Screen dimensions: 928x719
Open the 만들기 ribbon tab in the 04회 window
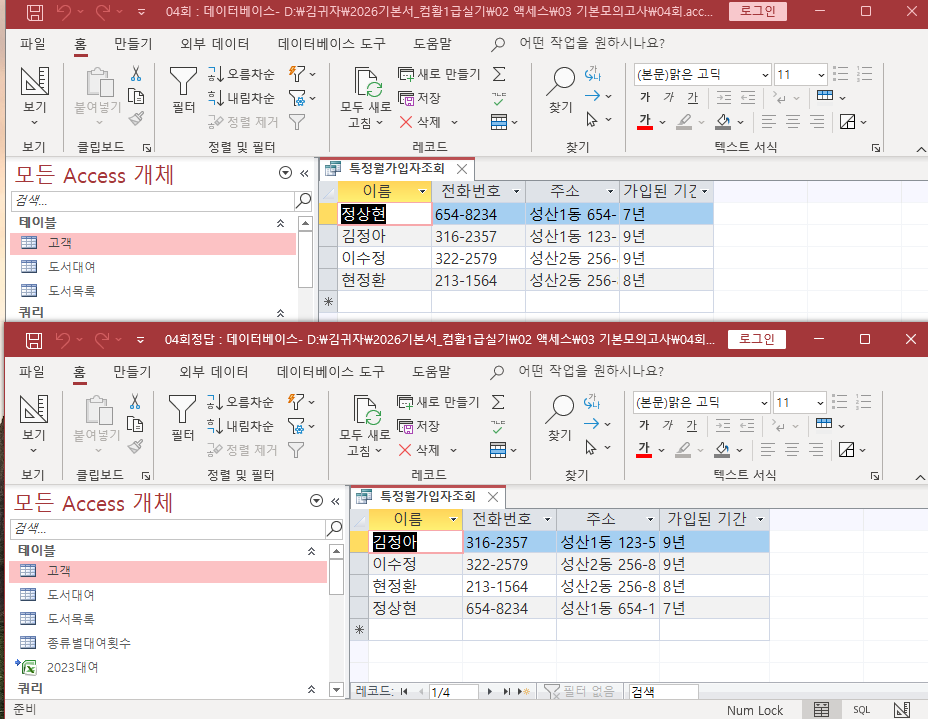(133, 44)
